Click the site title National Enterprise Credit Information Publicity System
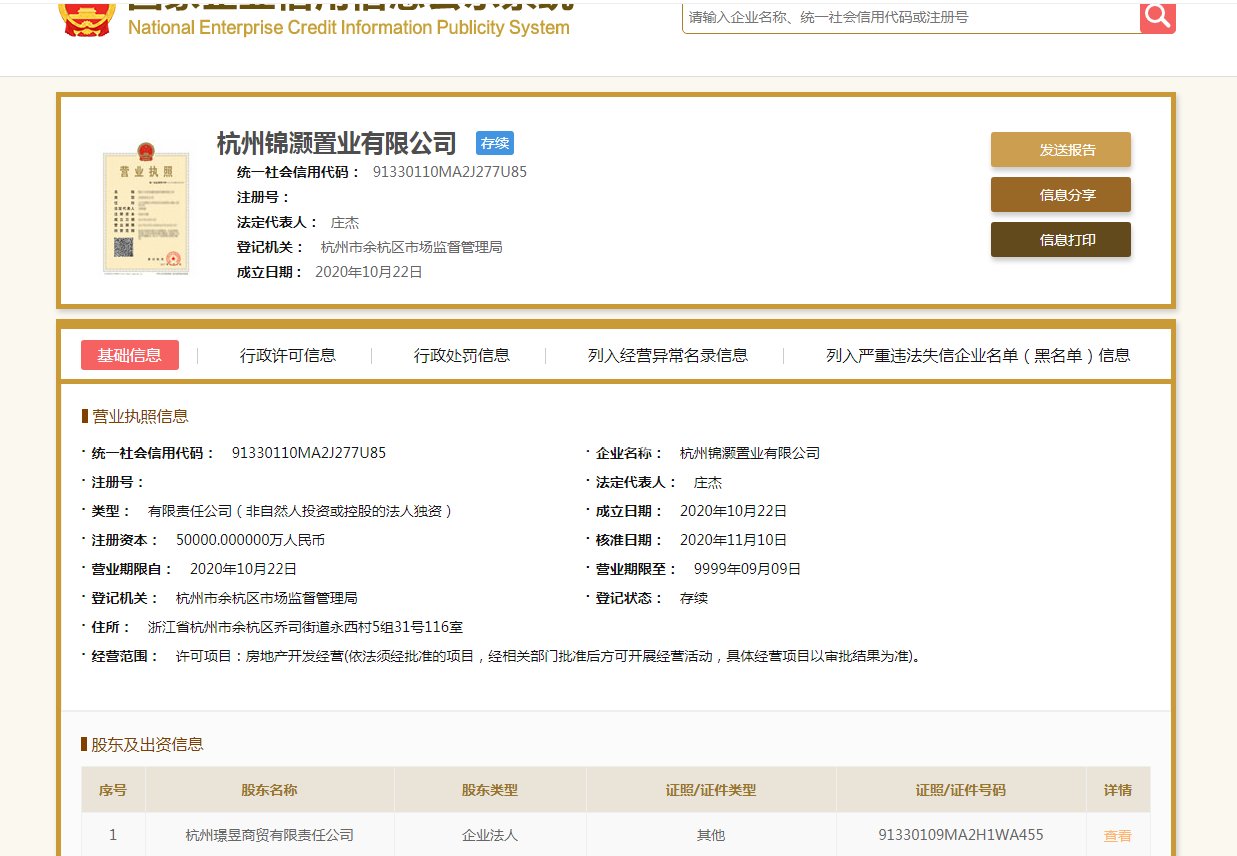Viewport: 1237px width, 856px height. pos(349,28)
